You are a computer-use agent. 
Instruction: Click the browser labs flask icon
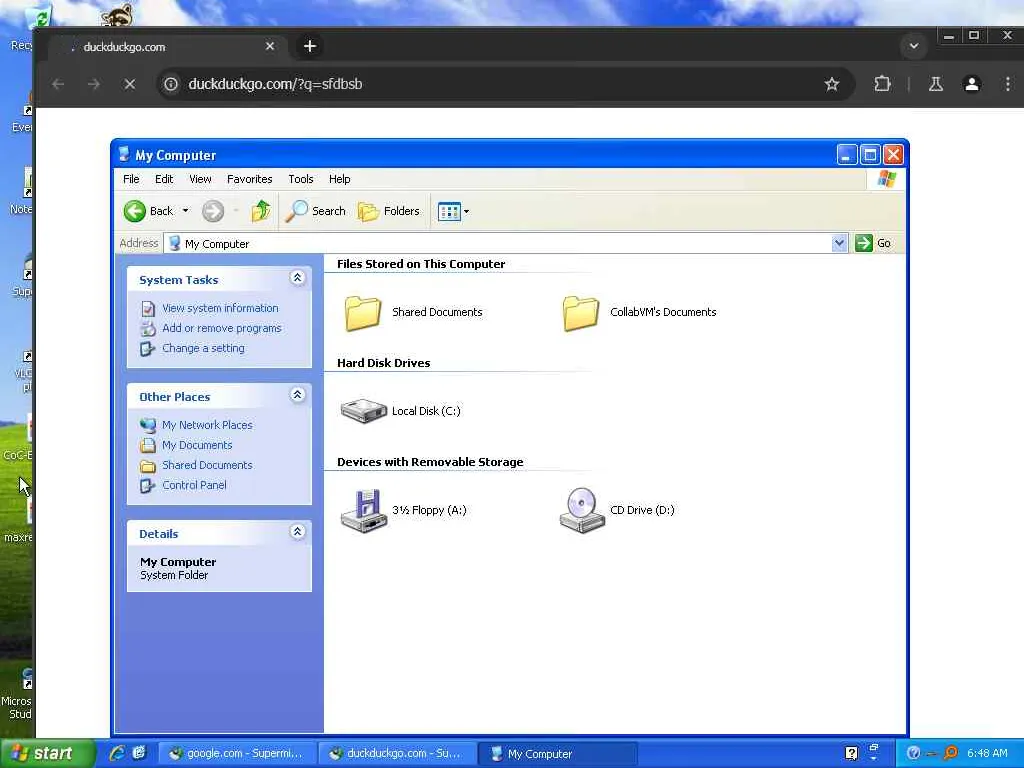[936, 84]
